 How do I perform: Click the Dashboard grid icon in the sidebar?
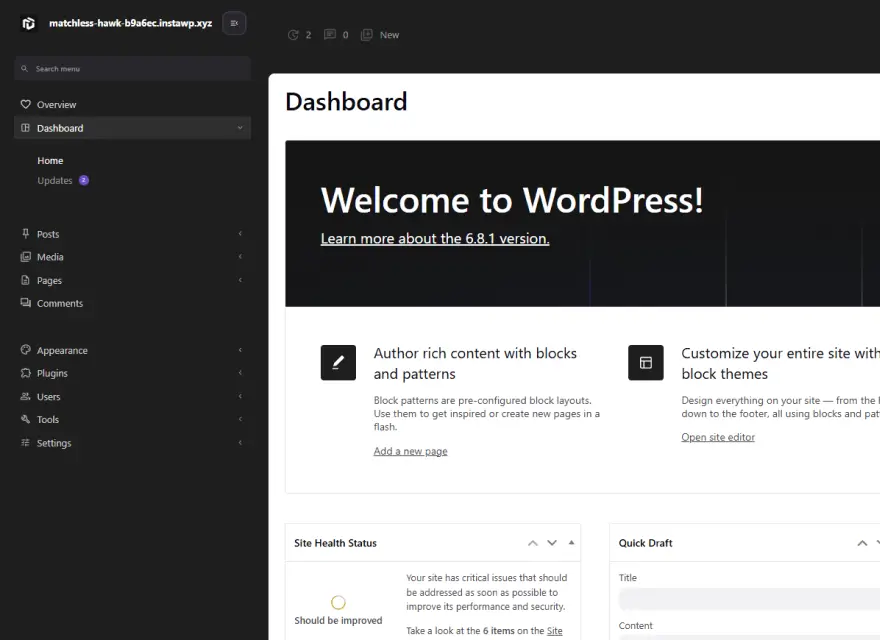point(25,128)
